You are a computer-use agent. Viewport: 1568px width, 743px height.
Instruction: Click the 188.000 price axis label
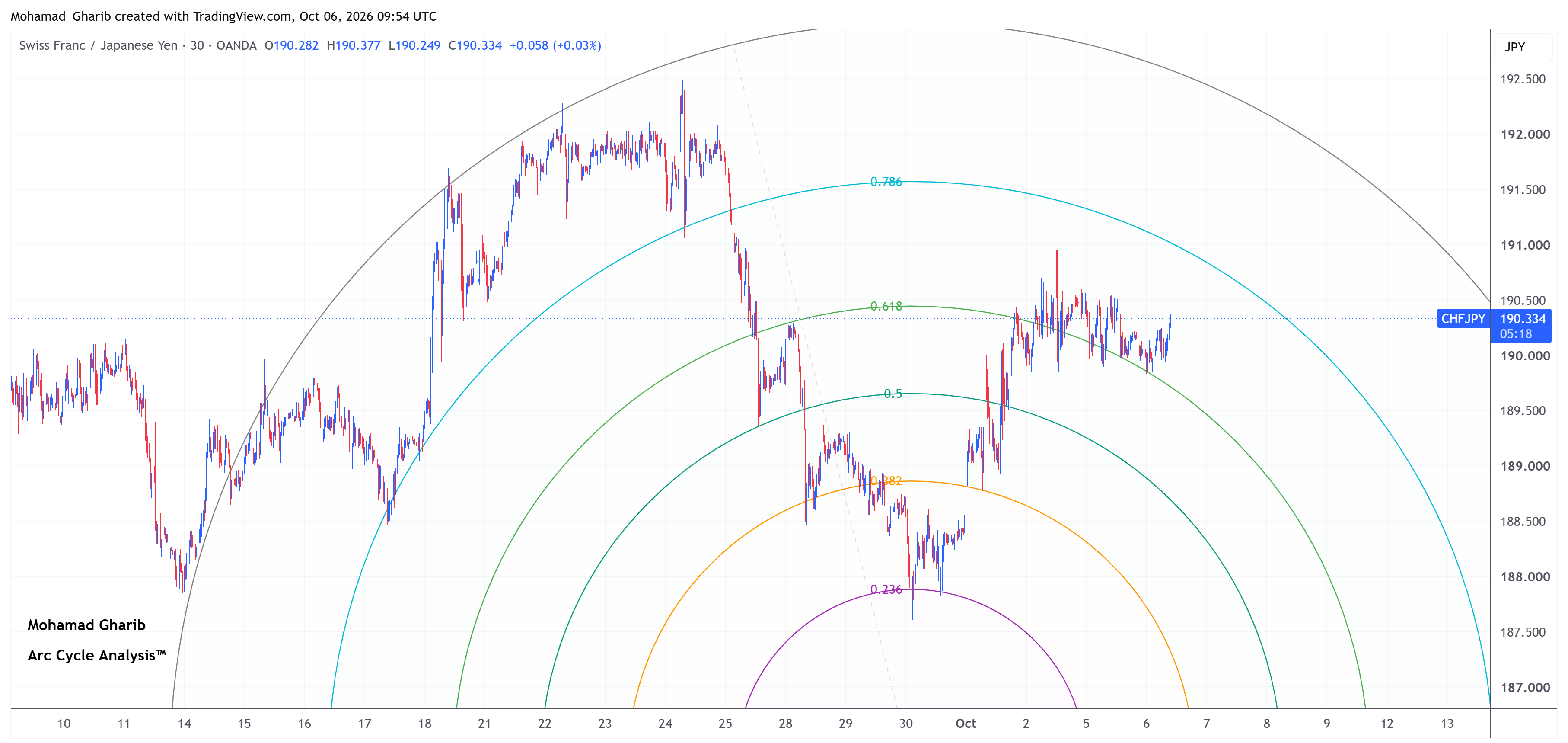pyautogui.click(x=1525, y=577)
